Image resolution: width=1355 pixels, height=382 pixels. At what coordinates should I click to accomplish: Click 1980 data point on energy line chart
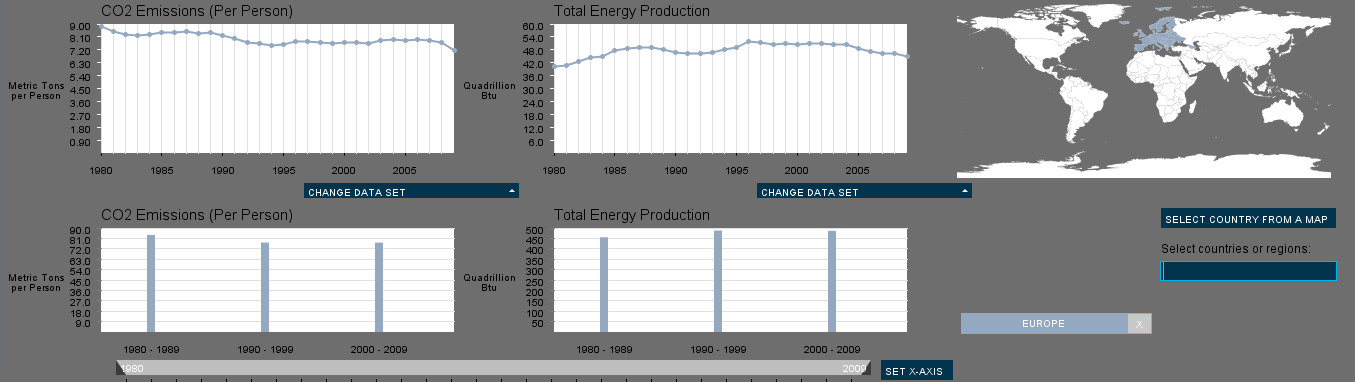click(x=554, y=66)
